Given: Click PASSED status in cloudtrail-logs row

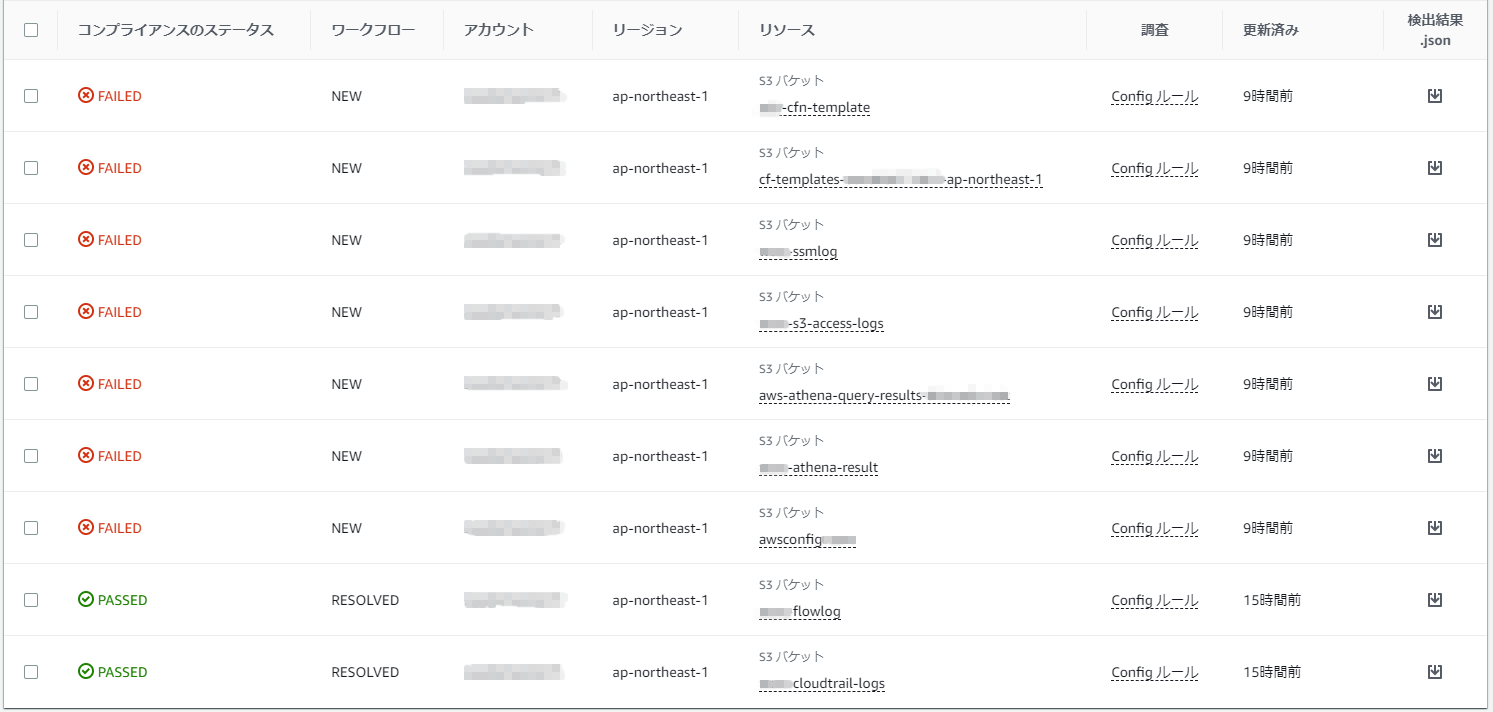Looking at the screenshot, I should pos(112,672).
